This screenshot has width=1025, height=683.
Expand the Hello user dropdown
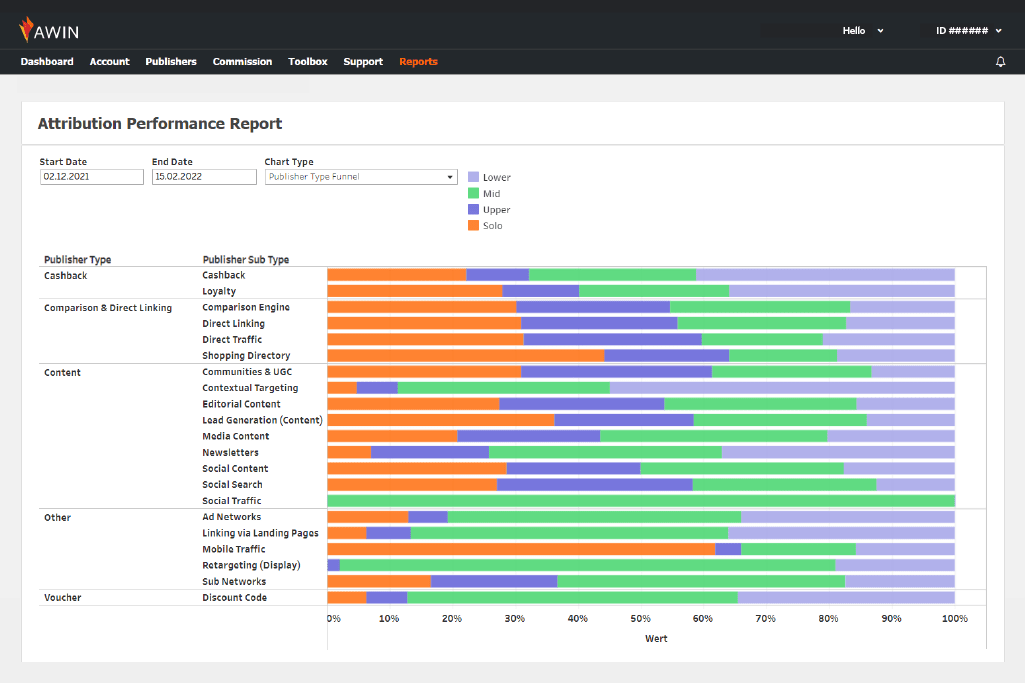[x=863, y=31]
